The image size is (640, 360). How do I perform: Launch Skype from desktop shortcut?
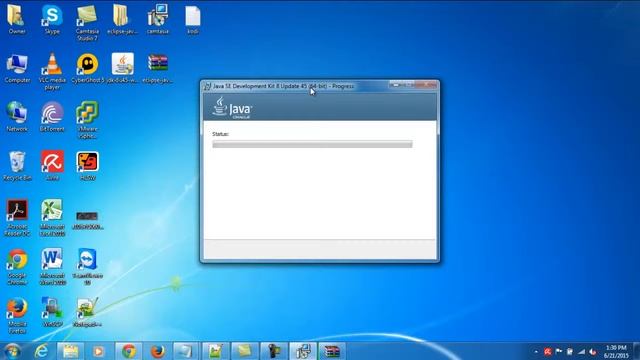pos(52,18)
